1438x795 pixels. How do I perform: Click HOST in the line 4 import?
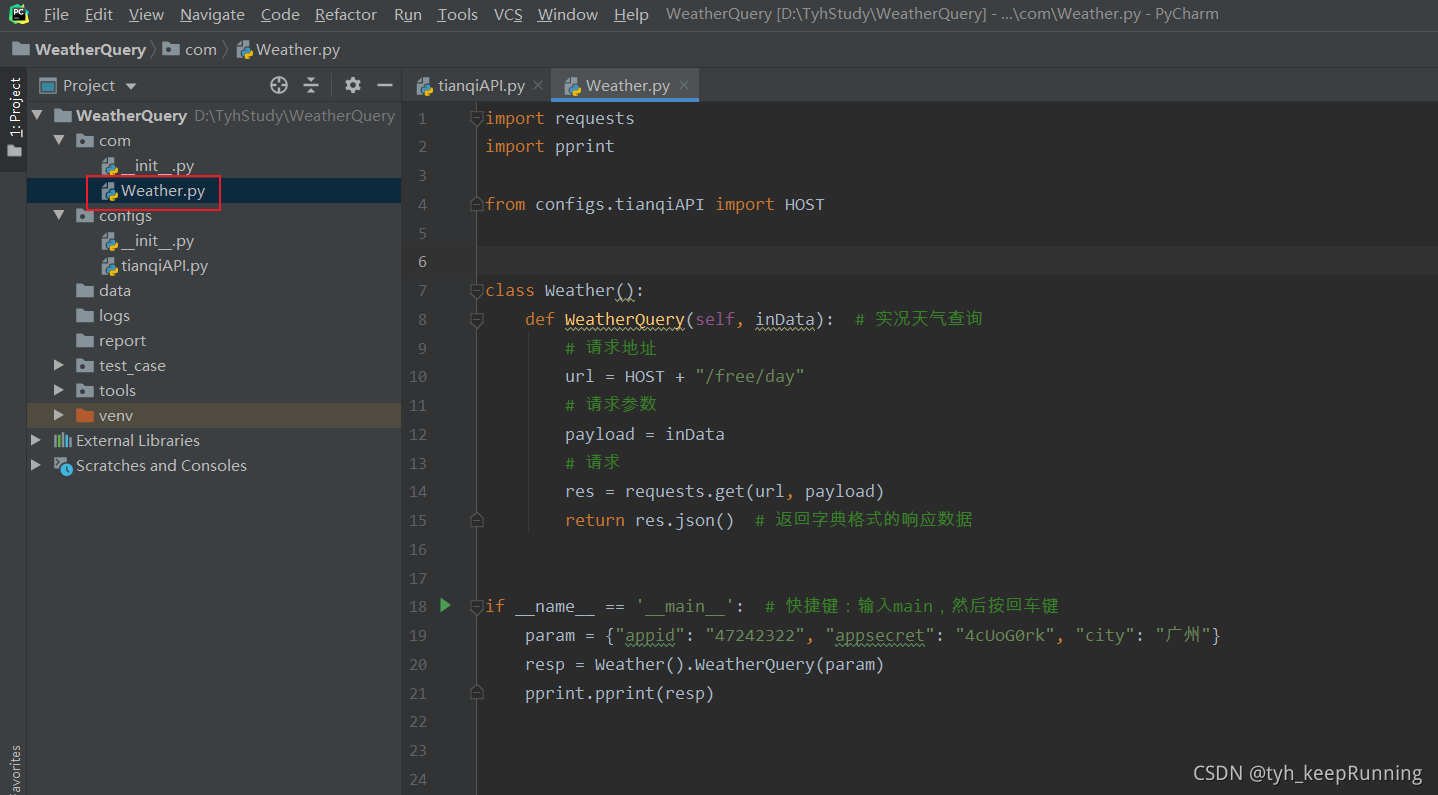pyautogui.click(x=805, y=204)
